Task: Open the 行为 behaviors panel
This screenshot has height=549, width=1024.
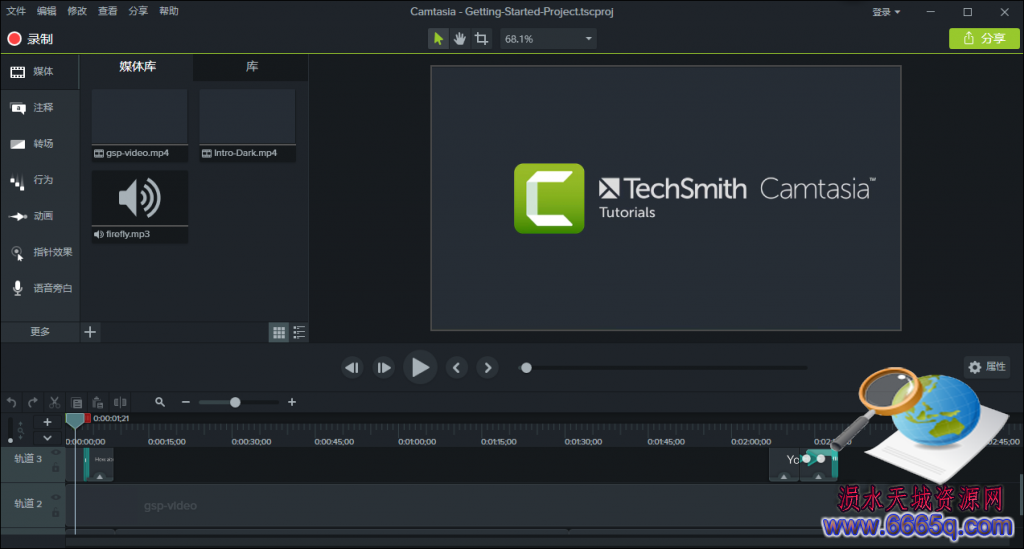Action: pyautogui.click(x=40, y=180)
